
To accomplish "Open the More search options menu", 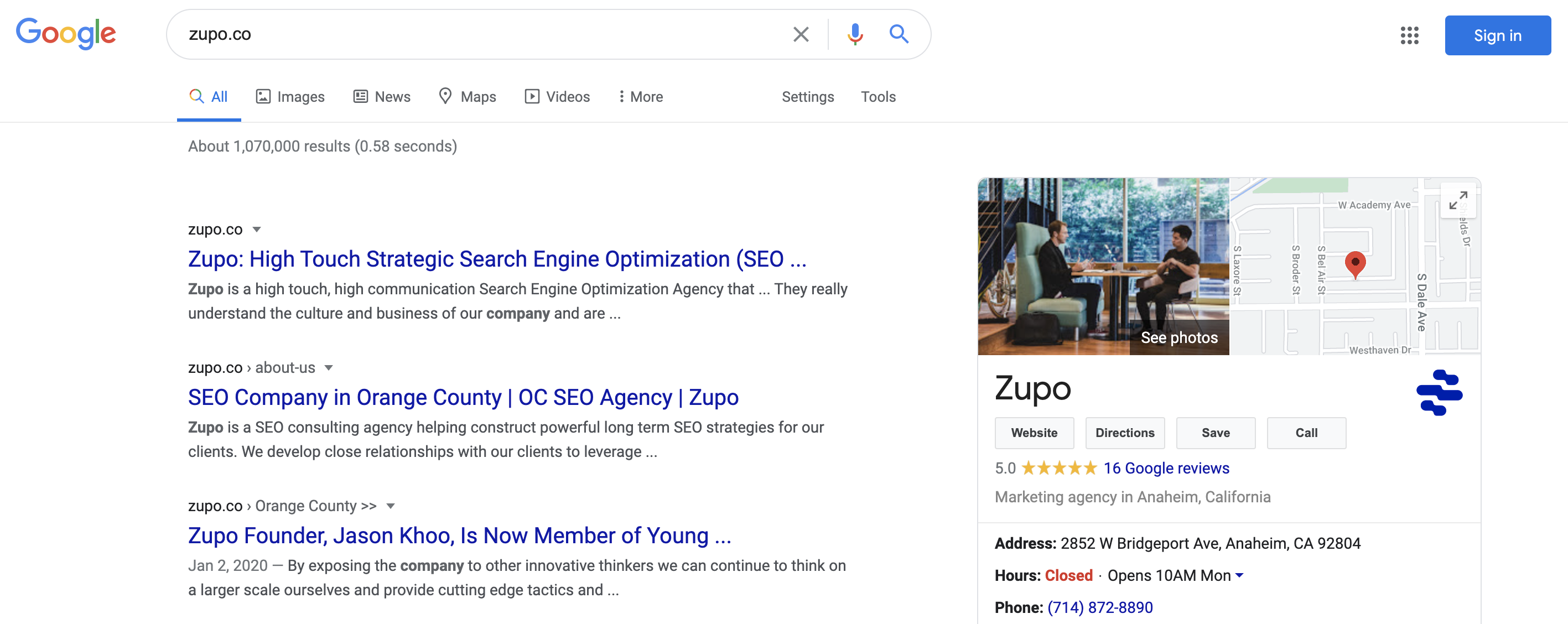I will 640,97.
